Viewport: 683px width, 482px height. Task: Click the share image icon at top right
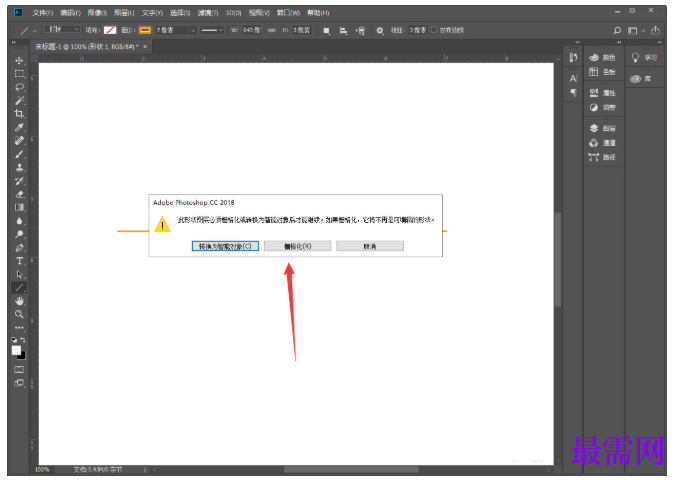(x=655, y=30)
